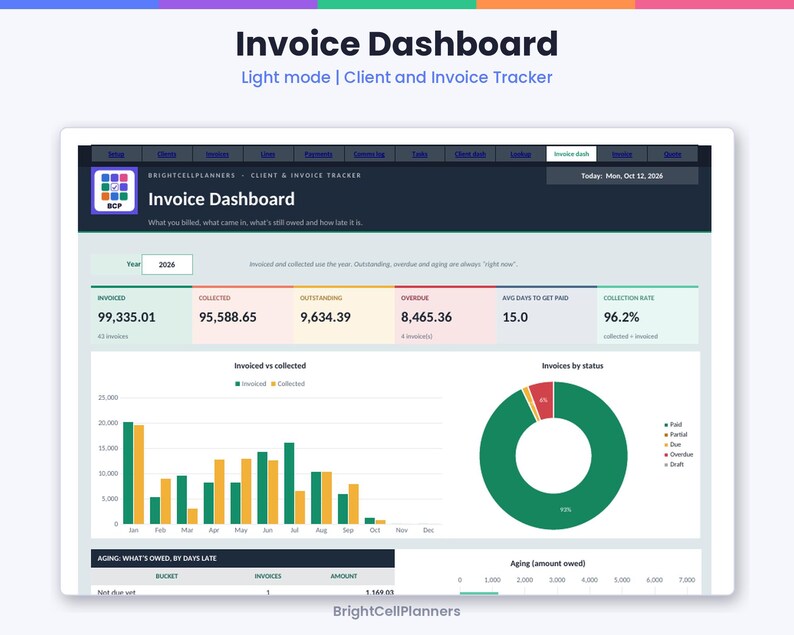Click the Collection rate 96.2%
This screenshot has height=635, width=794.
621,318
